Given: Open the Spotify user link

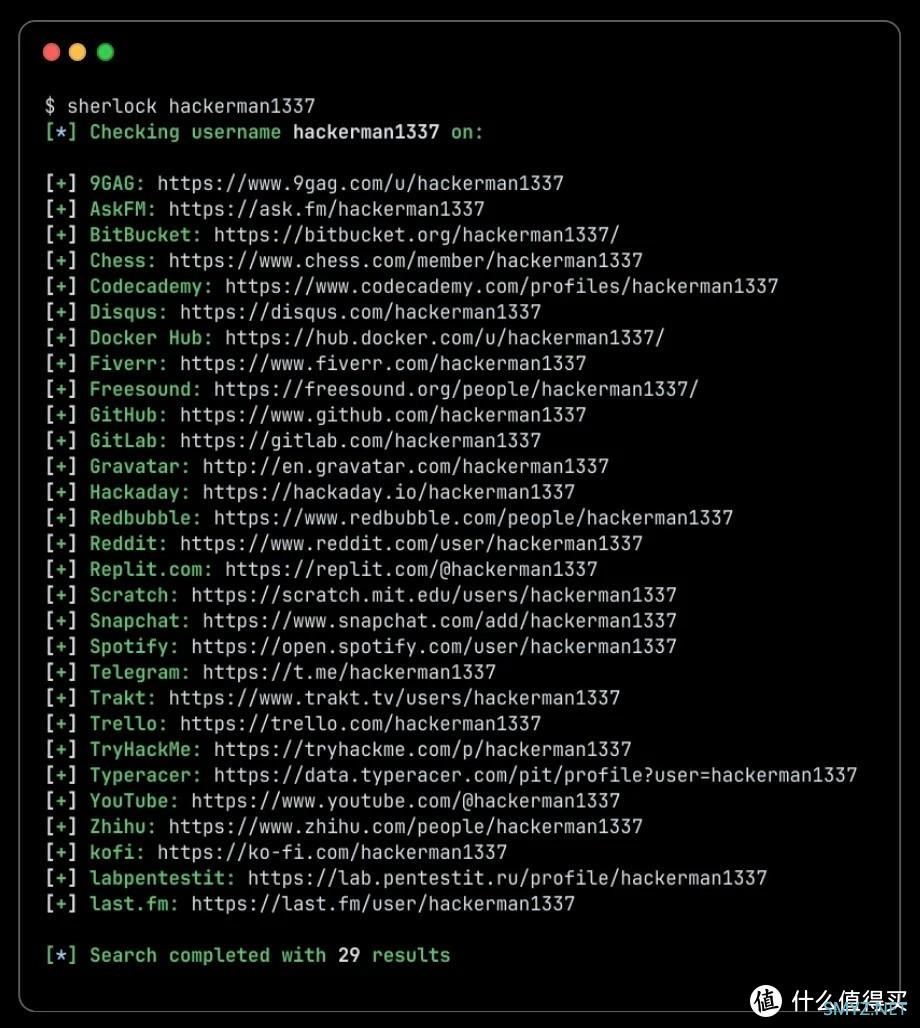Looking at the screenshot, I should tap(433, 646).
